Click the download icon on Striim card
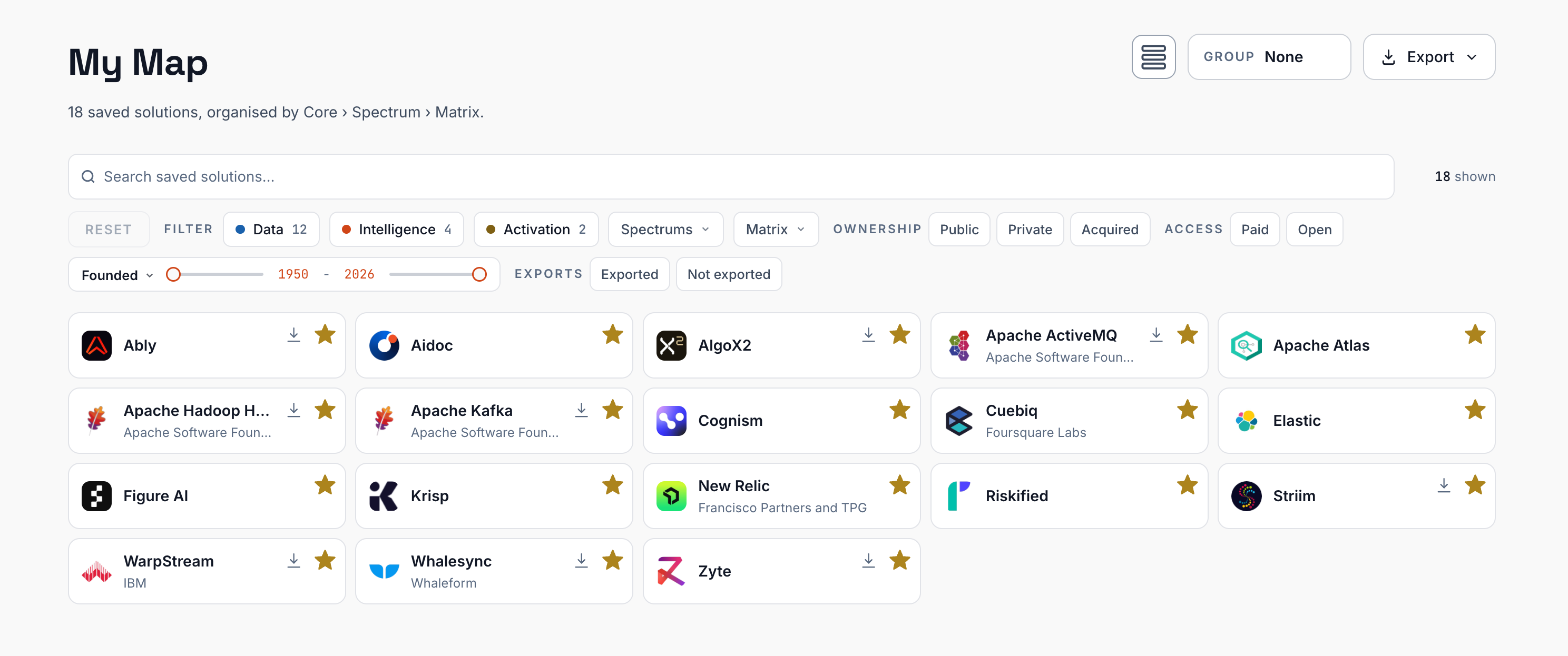 pyautogui.click(x=1444, y=486)
